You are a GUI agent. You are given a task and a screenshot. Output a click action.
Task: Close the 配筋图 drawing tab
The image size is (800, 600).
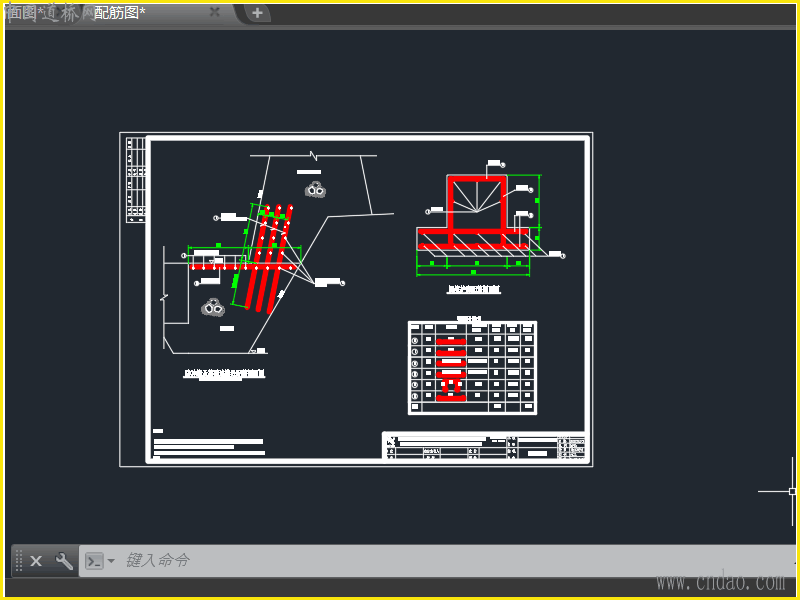(215, 12)
